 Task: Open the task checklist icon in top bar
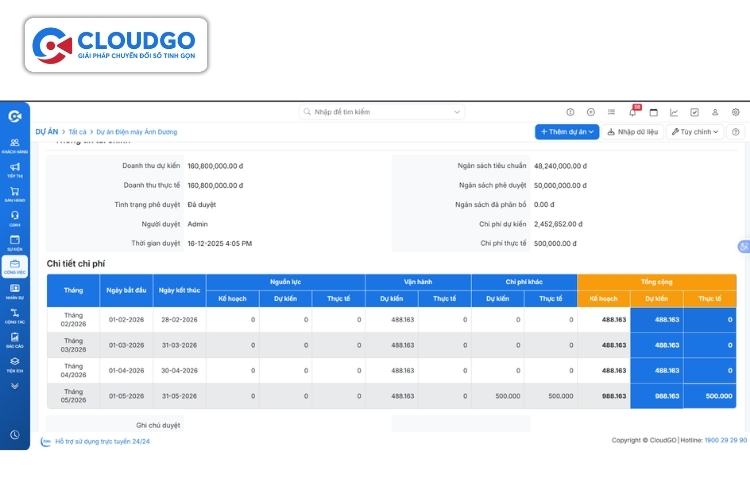(695, 112)
